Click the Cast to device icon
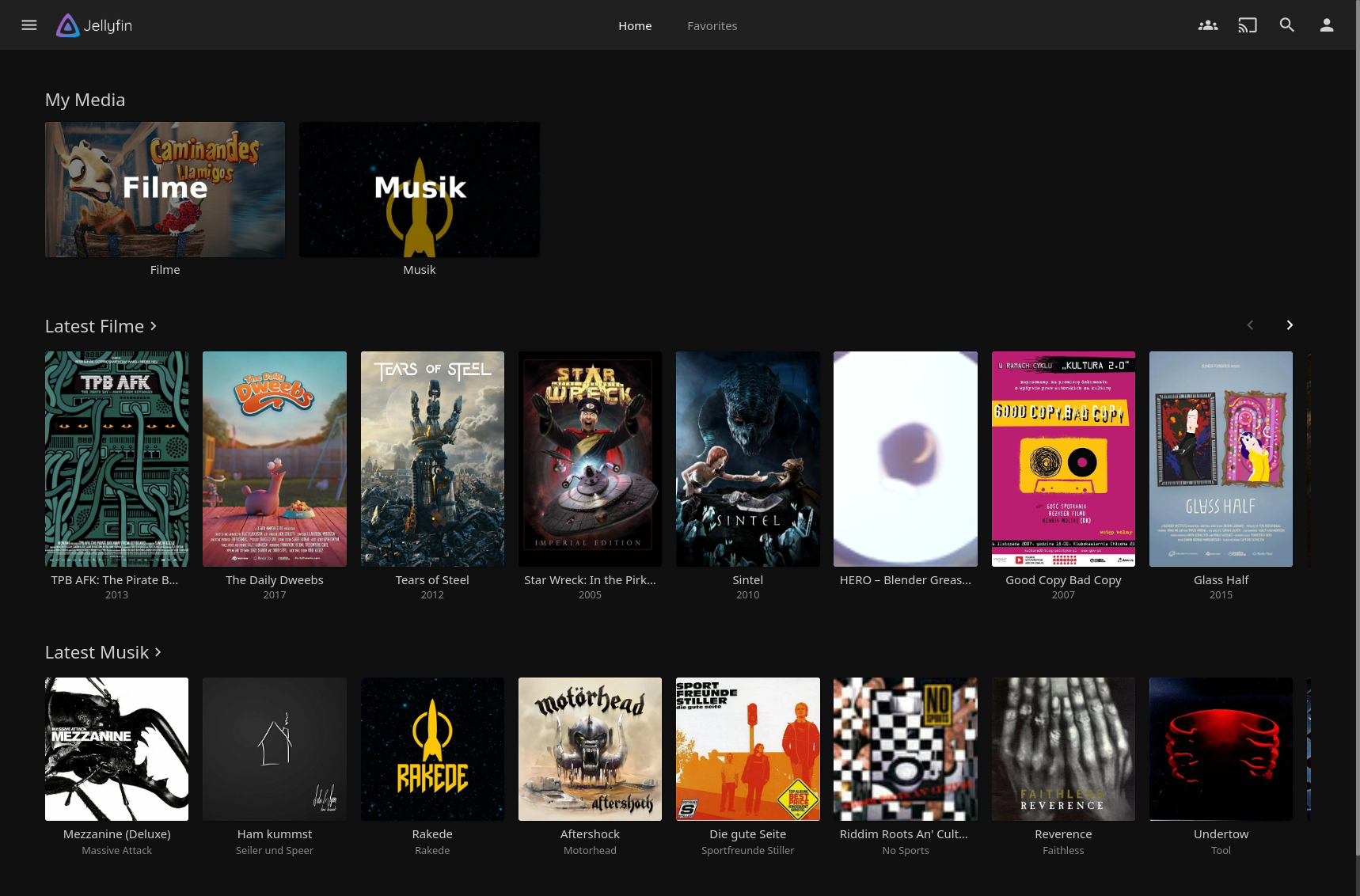The image size is (1360, 896). (x=1247, y=25)
